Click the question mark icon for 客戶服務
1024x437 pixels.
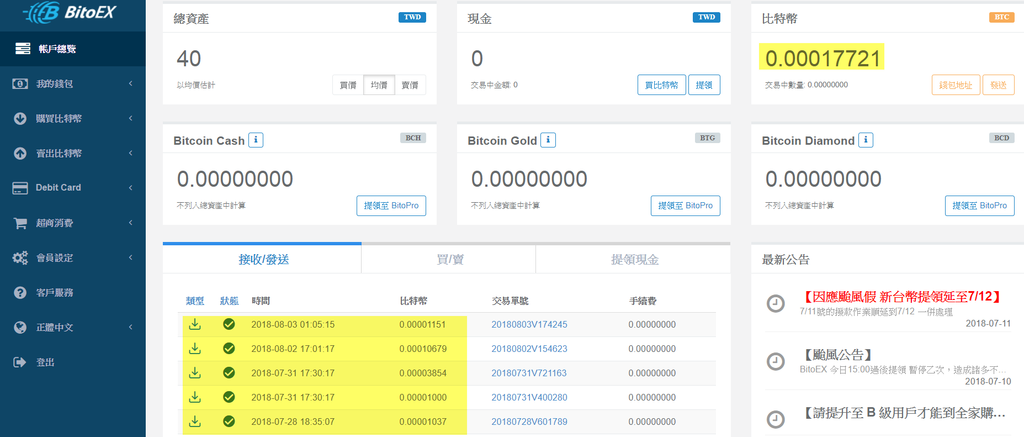coord(20,293)
